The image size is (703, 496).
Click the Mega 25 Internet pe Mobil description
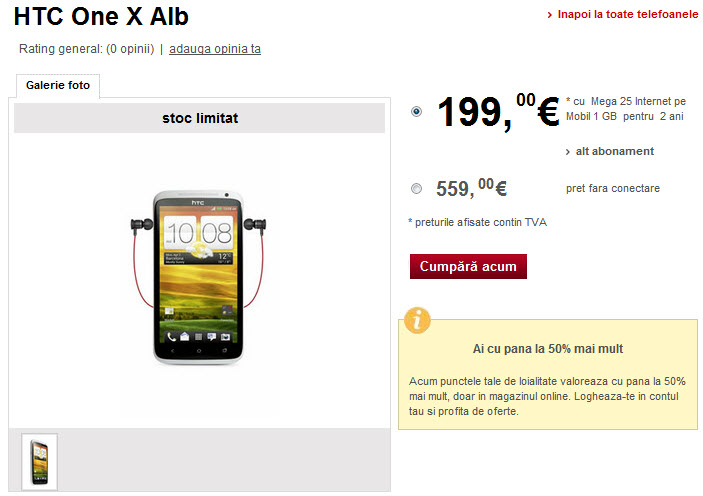click(x=626, y=109)
